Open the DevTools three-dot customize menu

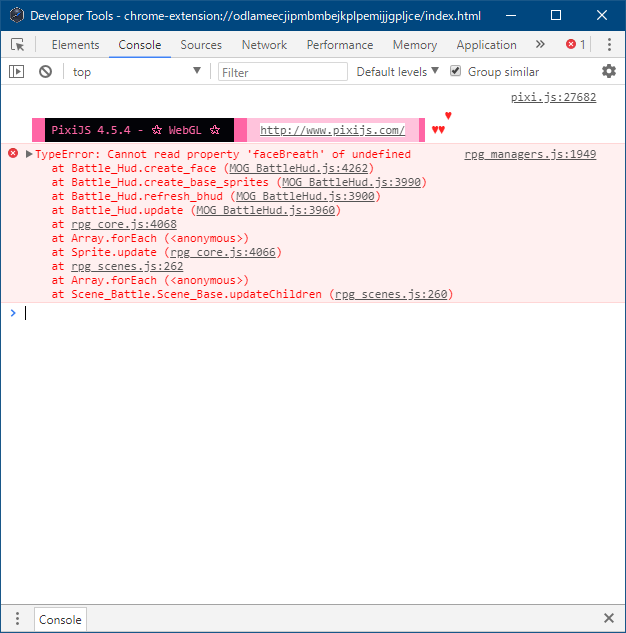[609, 44]
